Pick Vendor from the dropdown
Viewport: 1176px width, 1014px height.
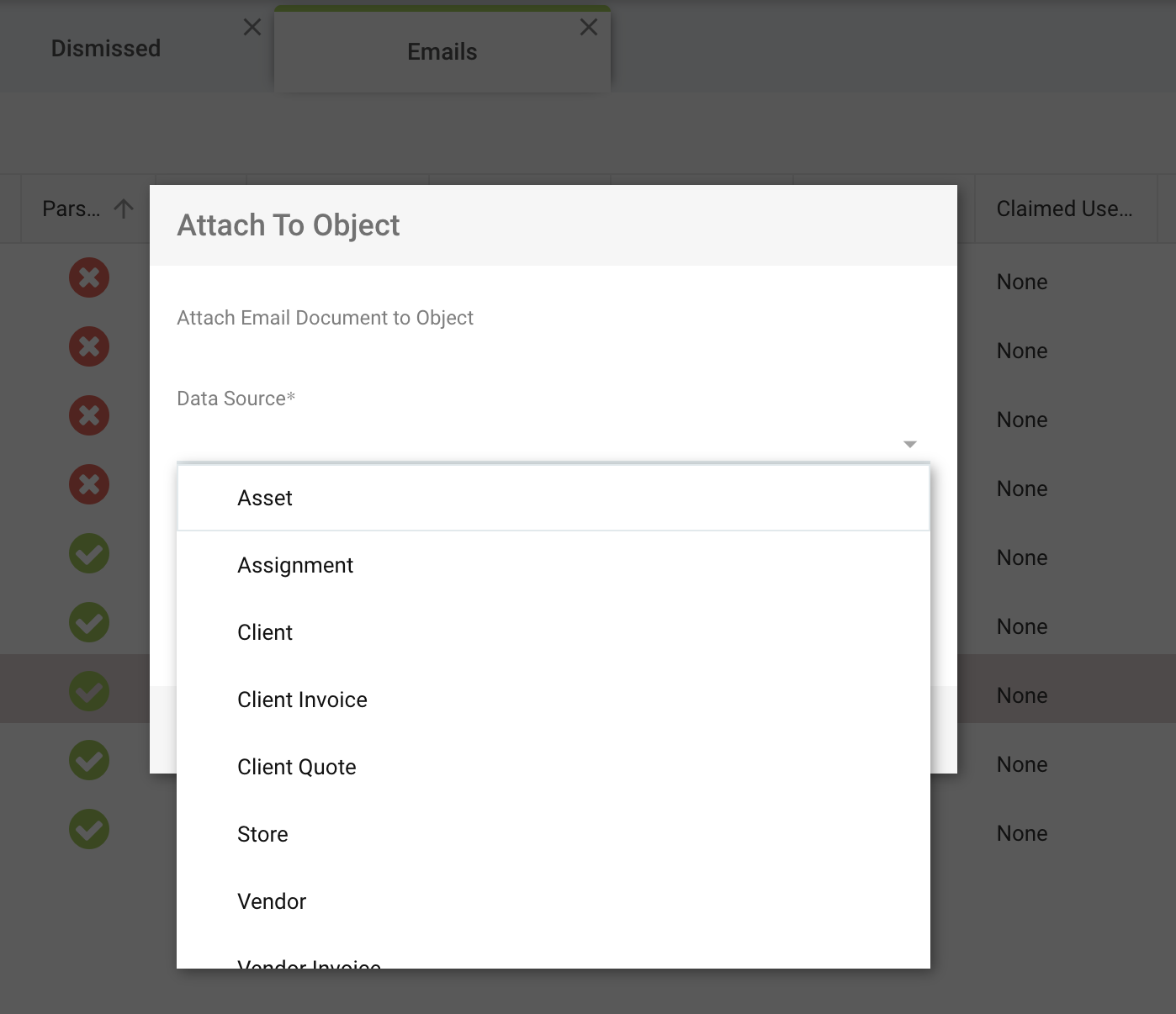pos(272,901)
